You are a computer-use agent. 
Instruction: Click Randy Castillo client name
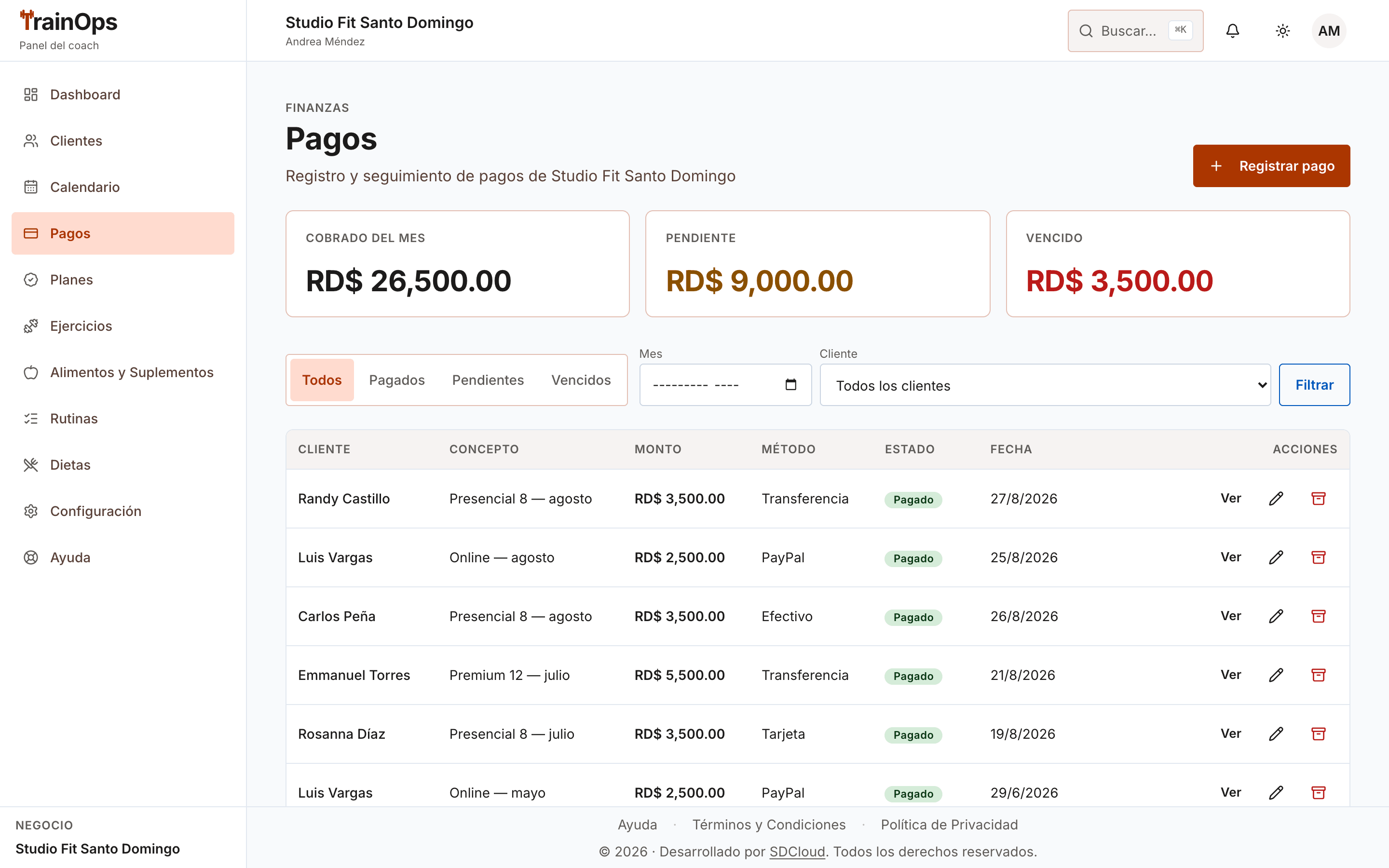344,499
